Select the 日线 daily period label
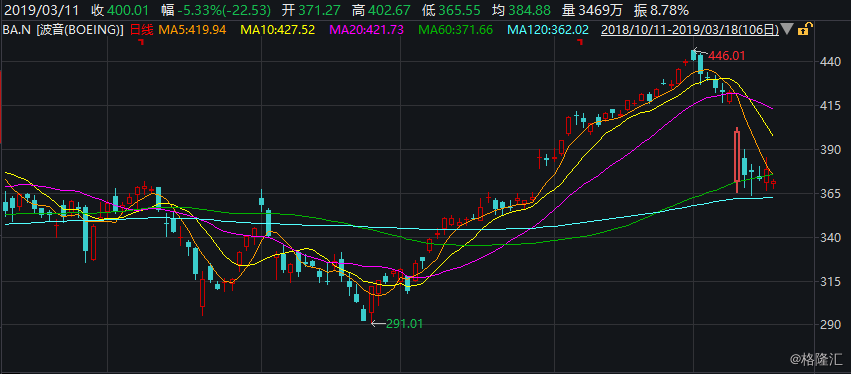This screenshot has width=851, height=374. pyautogui.click(x=141, y=30)
